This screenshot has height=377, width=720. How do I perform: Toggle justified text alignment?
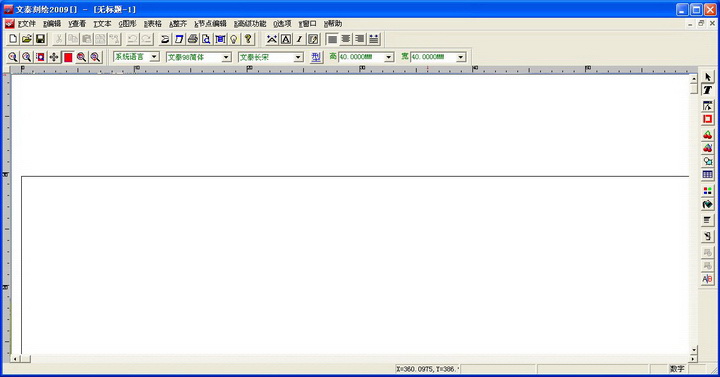374,39
